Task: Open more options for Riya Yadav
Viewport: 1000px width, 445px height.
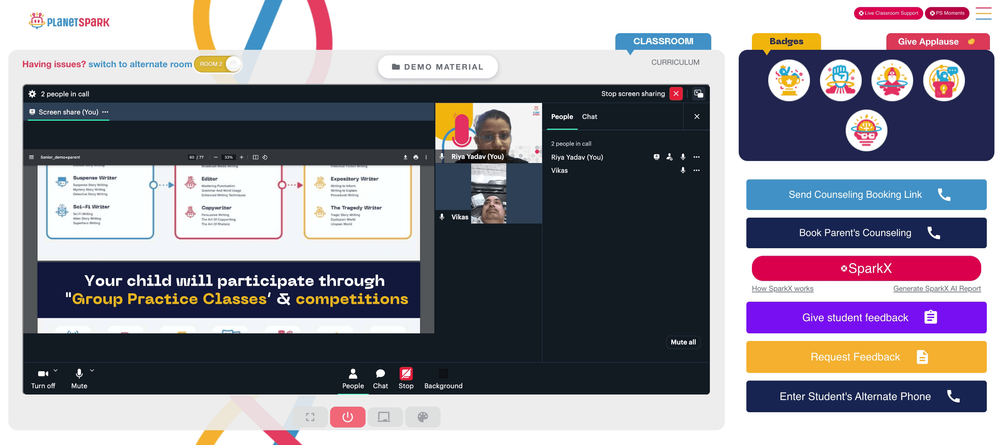Action: coord(696,157)
